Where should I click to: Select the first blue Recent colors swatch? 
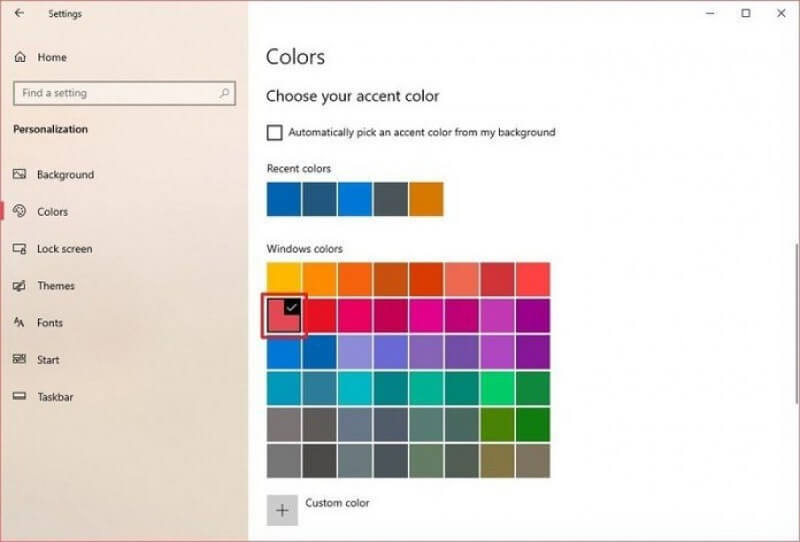click(x=284, y=199)
